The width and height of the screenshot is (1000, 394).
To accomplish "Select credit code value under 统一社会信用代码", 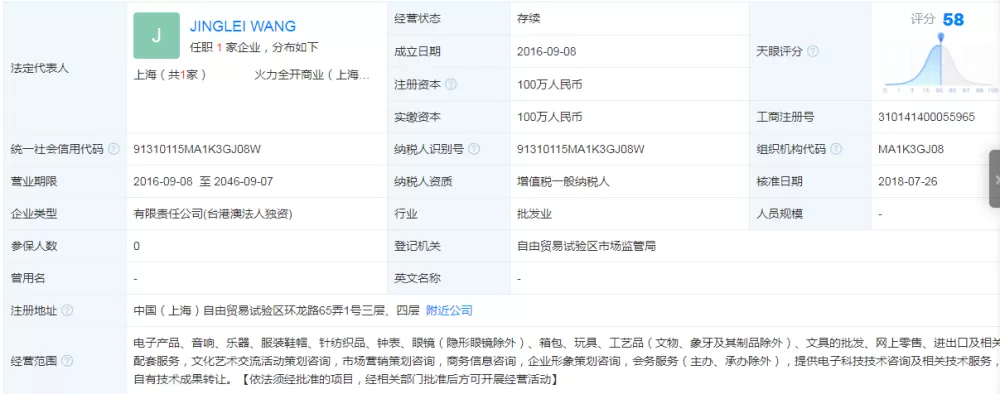I will (x=197, y=149).
